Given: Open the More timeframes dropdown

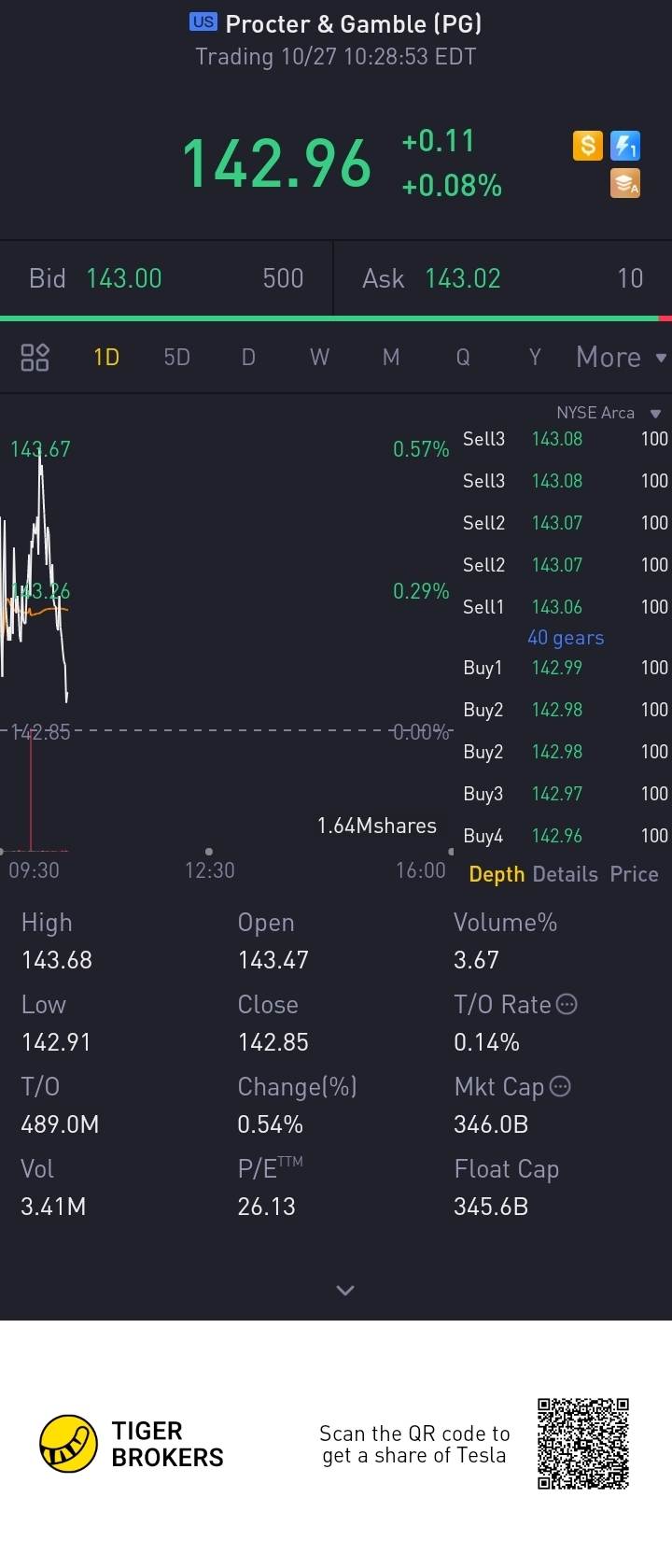Looking at the screenshot, I should 621,358.
